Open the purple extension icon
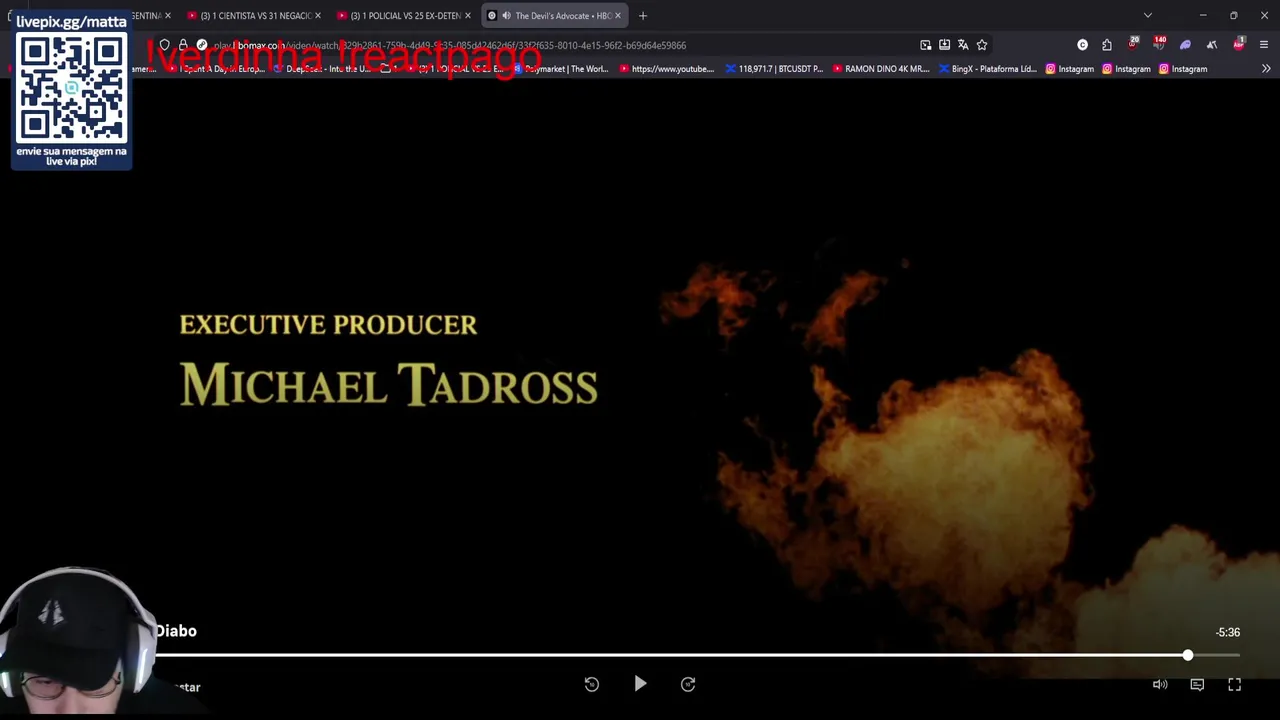Viewport: 1280px width, 720px height. click(1186, 45)
